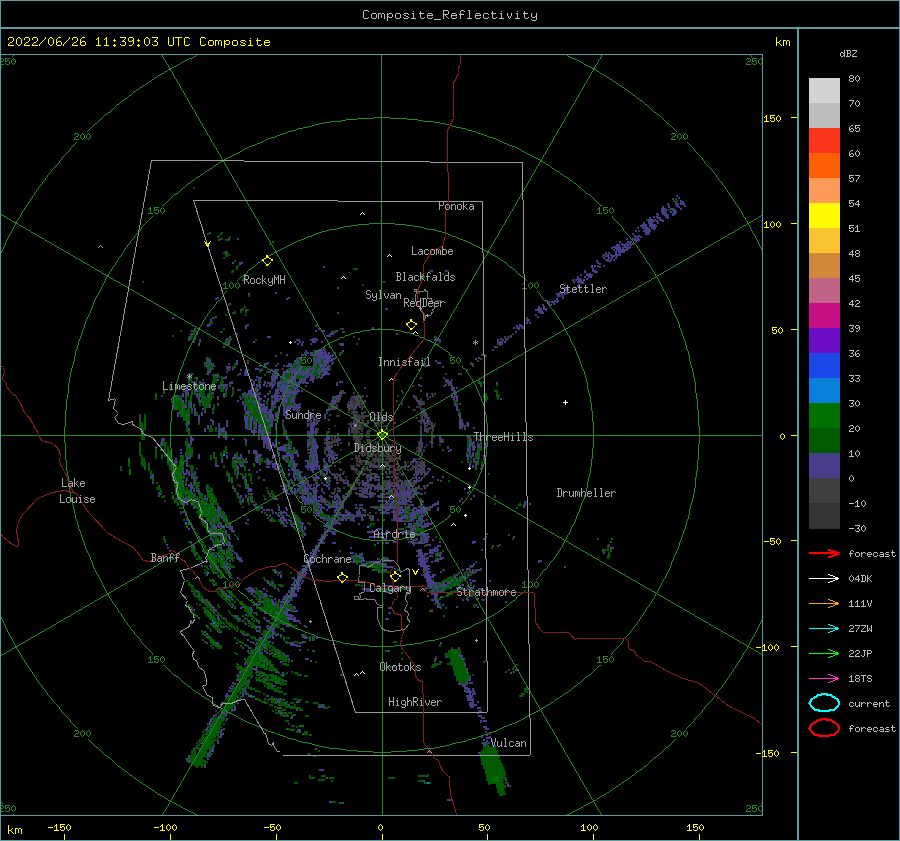Image resolution: width=900 pixels, height=841 pixels.
Task: Select the bright green swatch in dBZ legend
Action: [824, 415]
